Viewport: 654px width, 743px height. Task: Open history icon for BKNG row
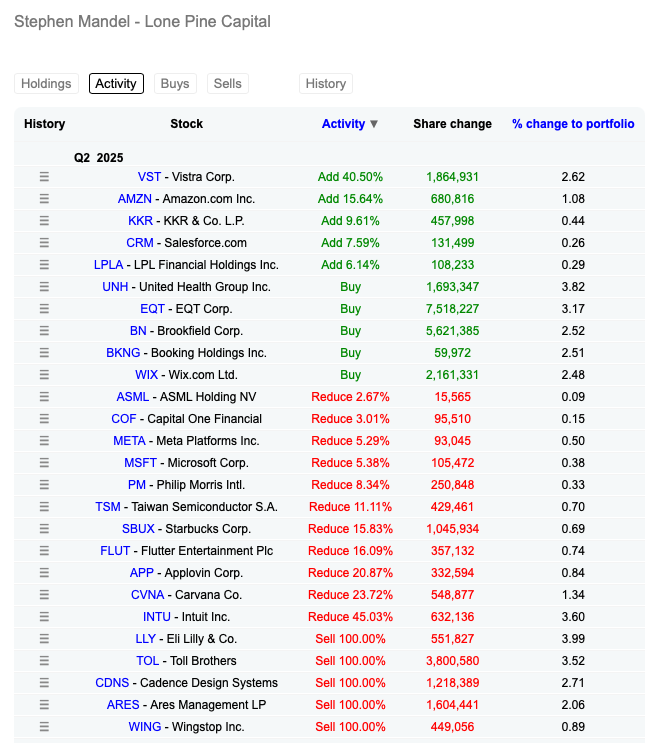click(44, 353)
